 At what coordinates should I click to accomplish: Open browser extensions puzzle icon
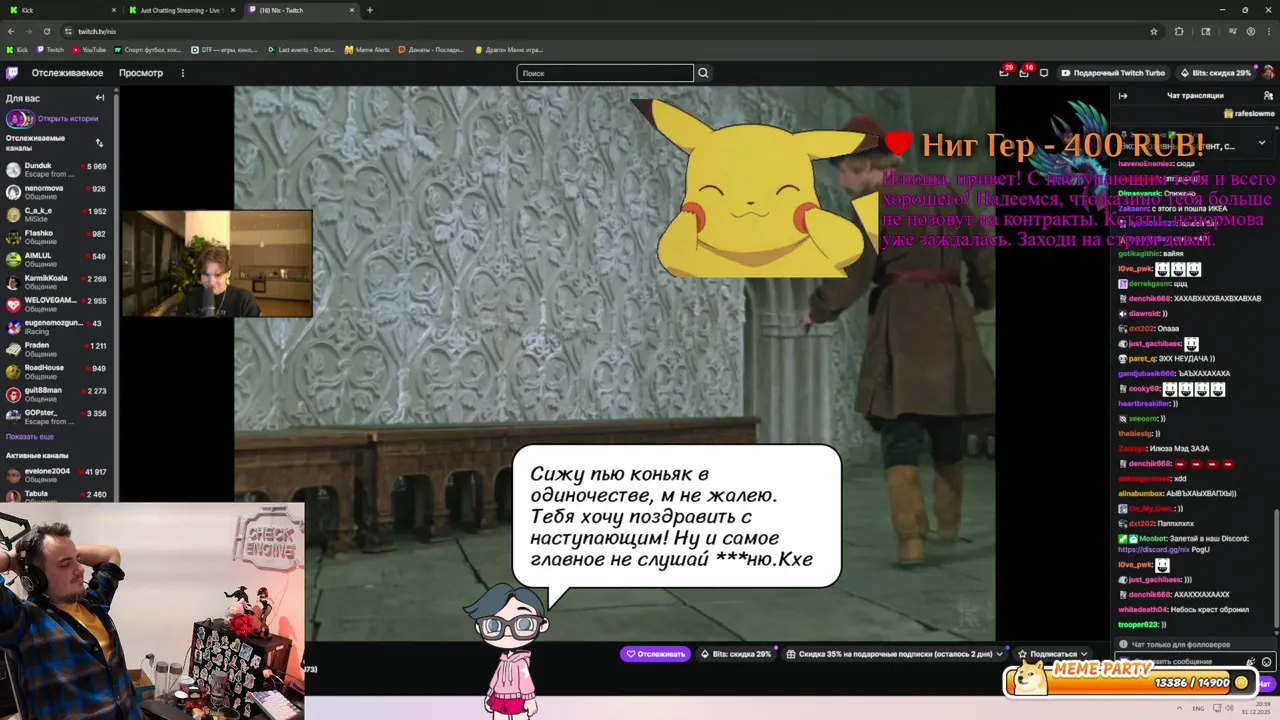(x=1179, y=31)
